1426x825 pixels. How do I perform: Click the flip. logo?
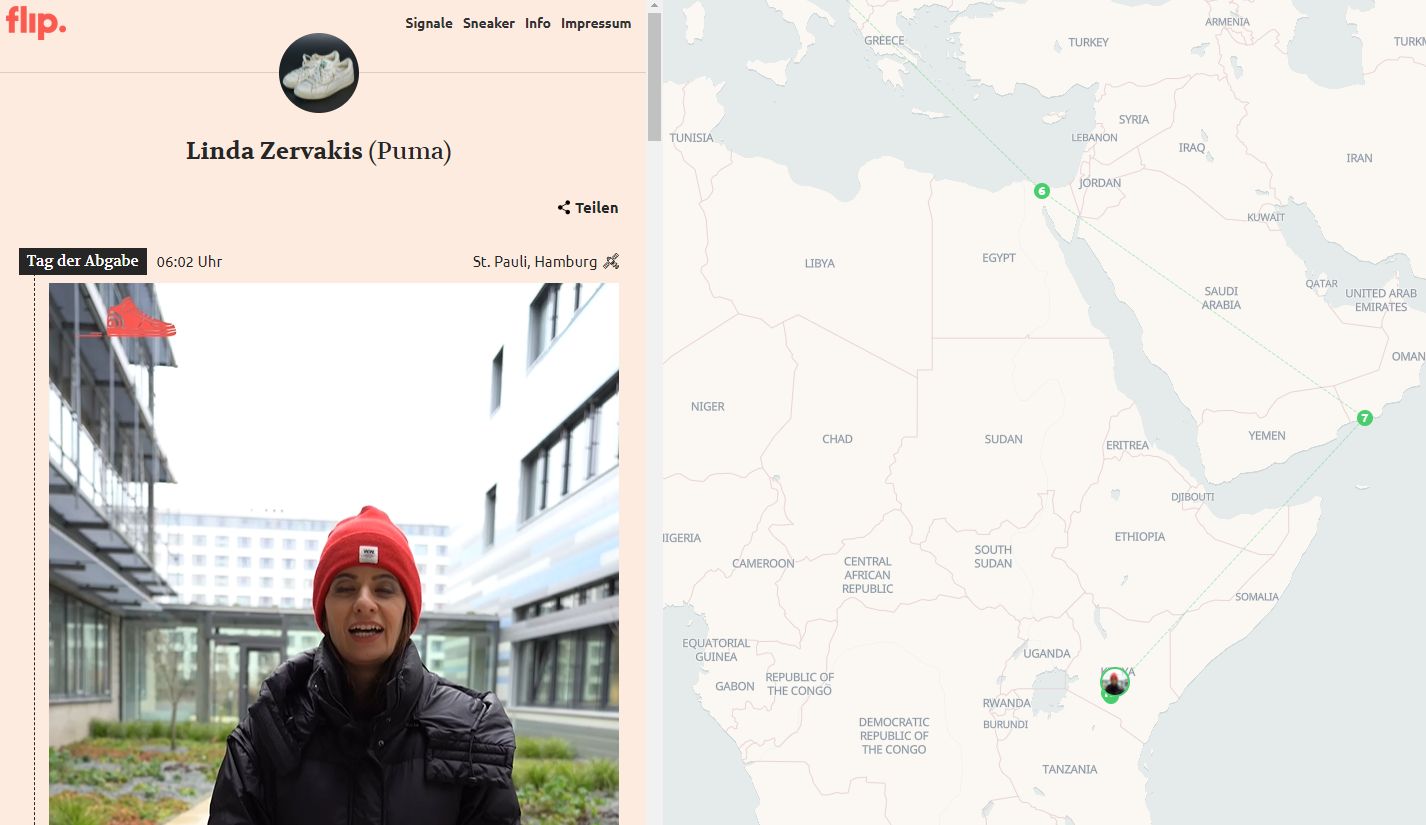tap(35, 21)
